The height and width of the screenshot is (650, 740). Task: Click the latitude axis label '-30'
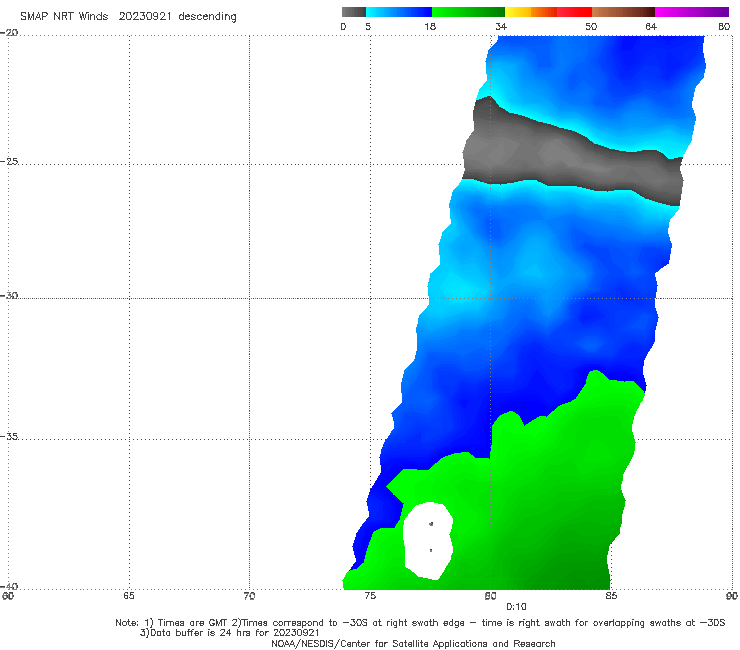[x=9, y=295]
